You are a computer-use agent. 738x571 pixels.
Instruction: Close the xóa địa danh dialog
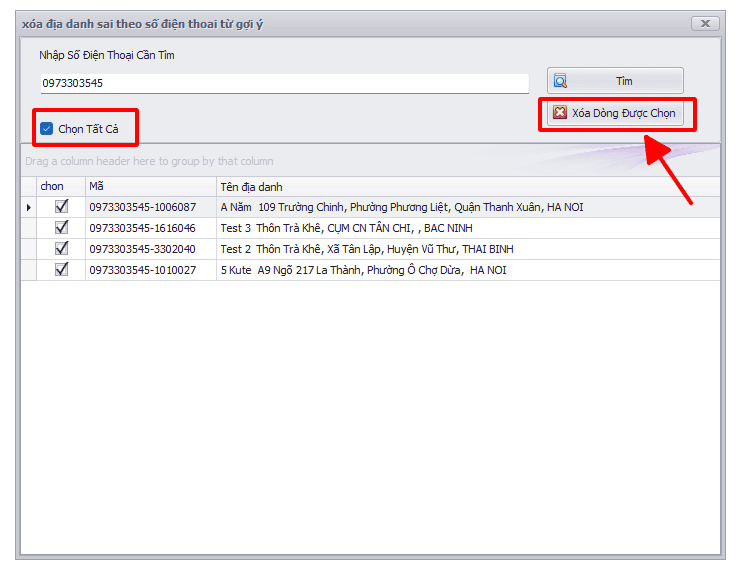705,24
